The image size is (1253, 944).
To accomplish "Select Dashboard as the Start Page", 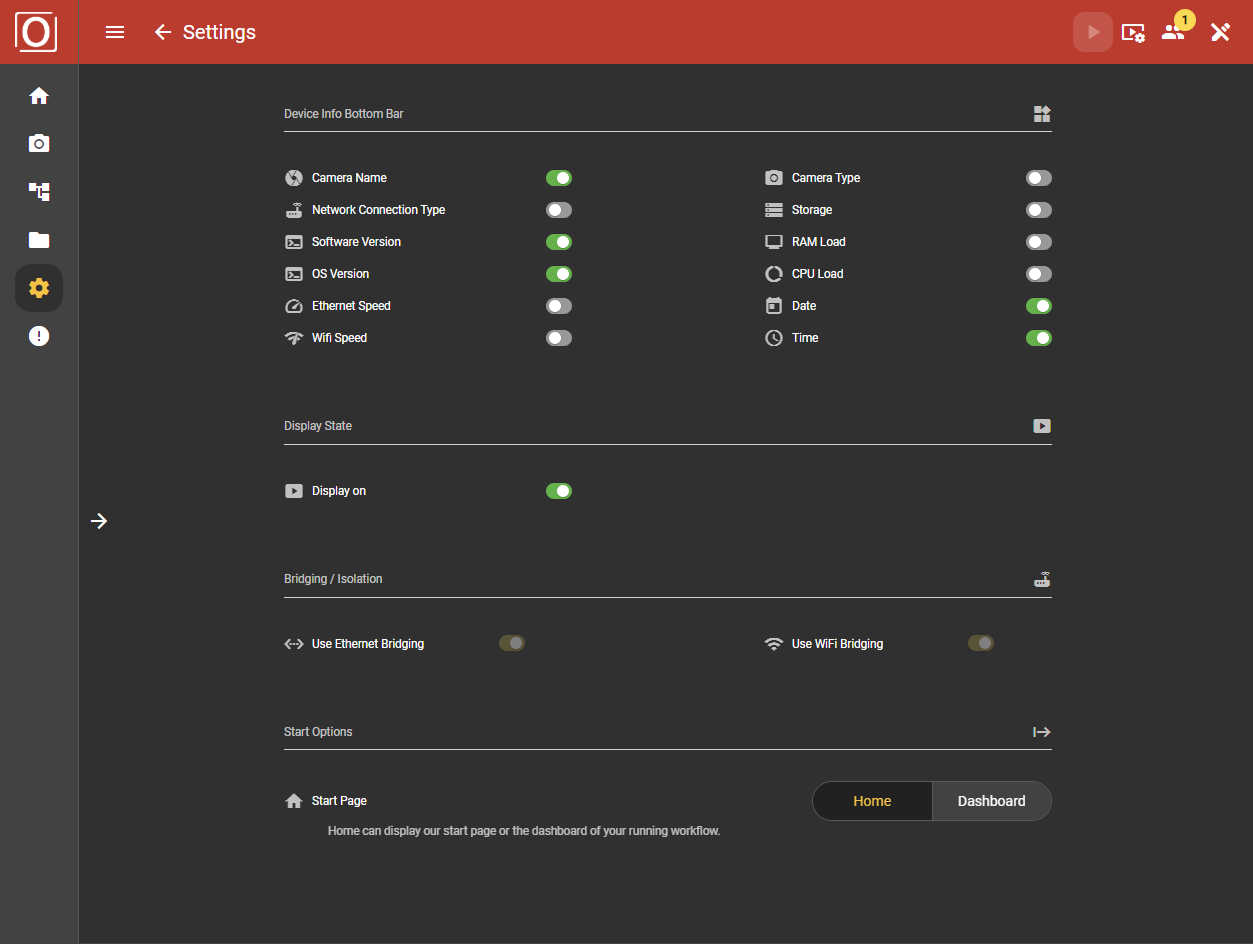I will [x=991, y=800].
